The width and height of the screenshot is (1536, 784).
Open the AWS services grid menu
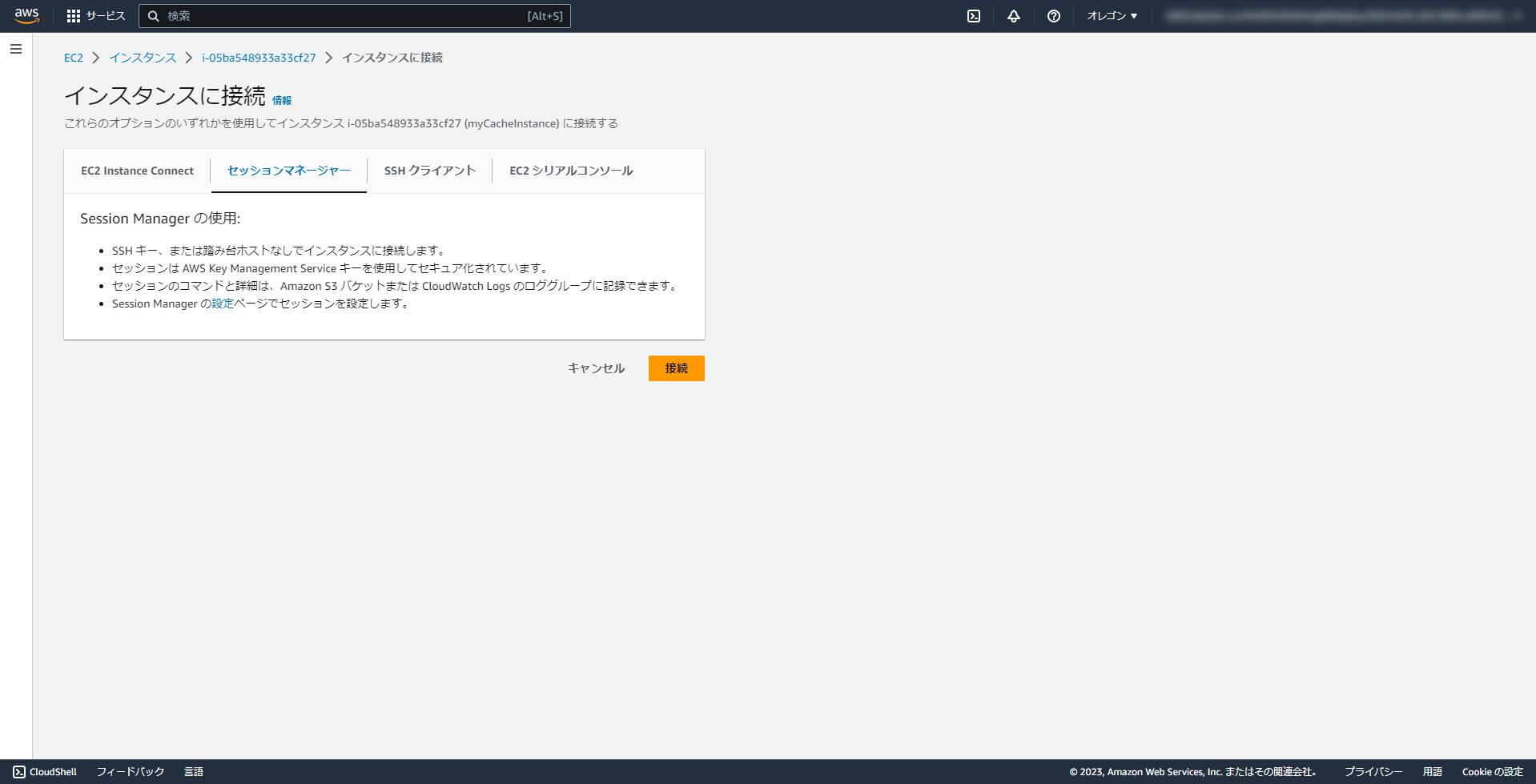point(74,15)
